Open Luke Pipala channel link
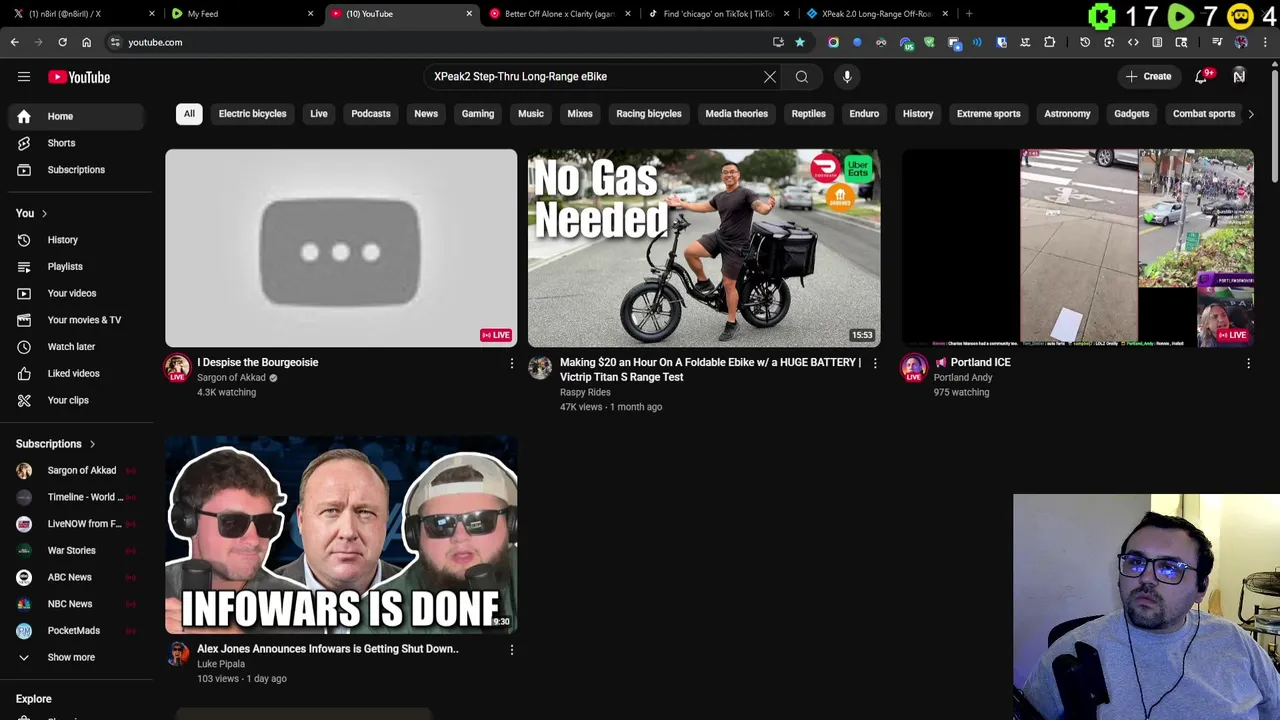Image resolution: width=1280 pixels, height=720 pixels. pos(221,664)
